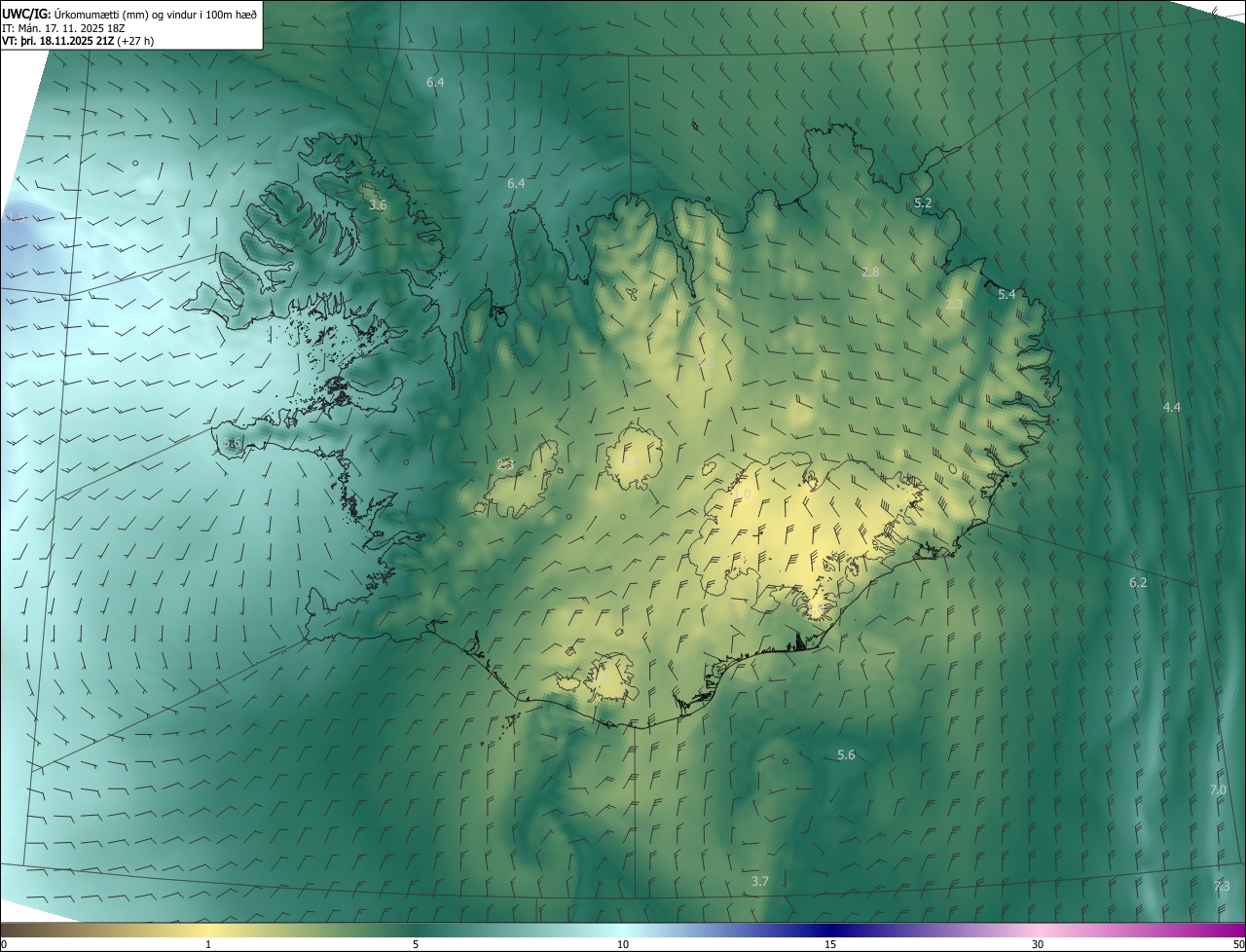The image size is (1246, 952).
Task: Click the 30 tick on the color scale
Action: point(1038,945)
